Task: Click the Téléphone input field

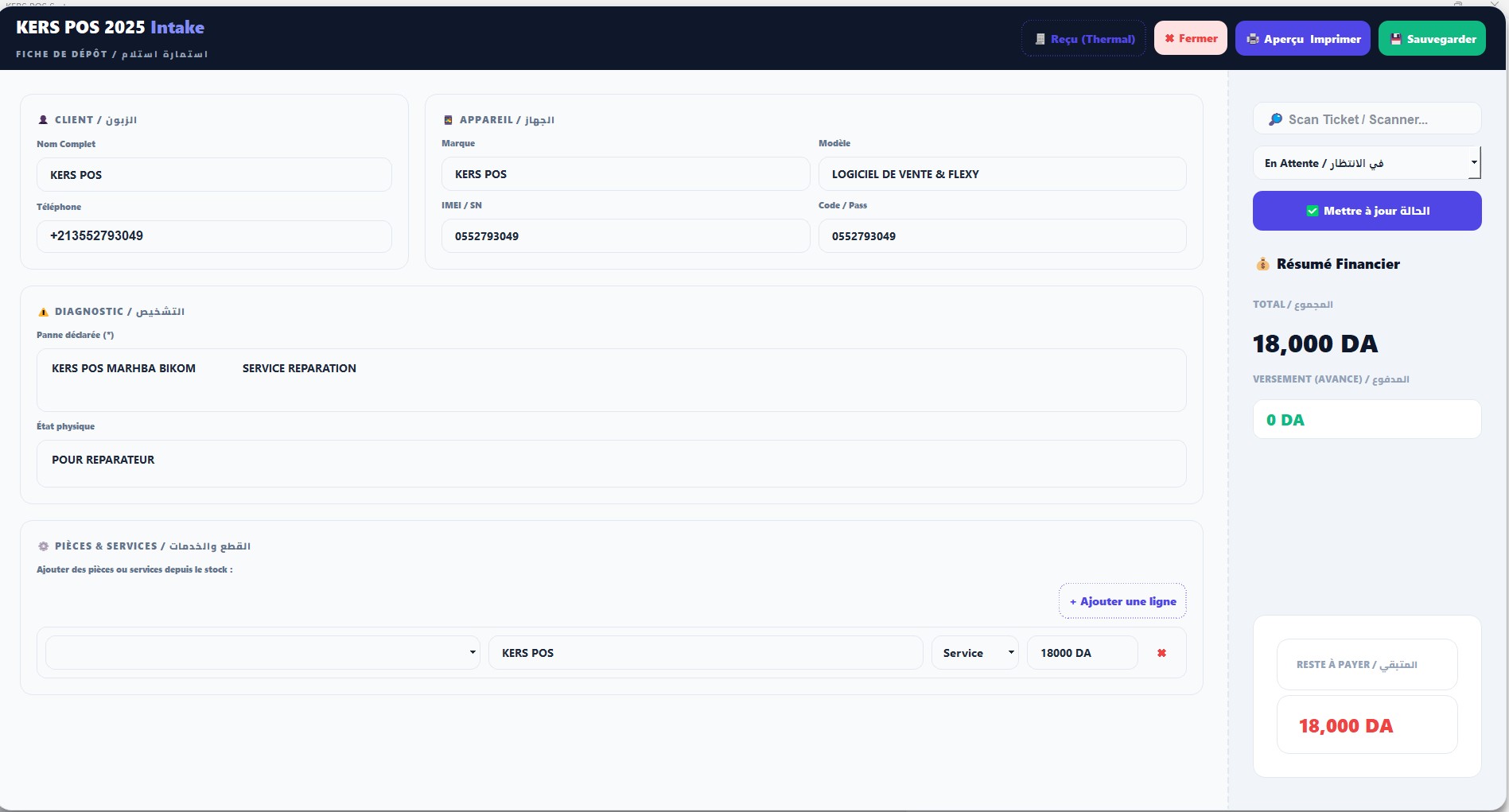Action: (214, 236)
